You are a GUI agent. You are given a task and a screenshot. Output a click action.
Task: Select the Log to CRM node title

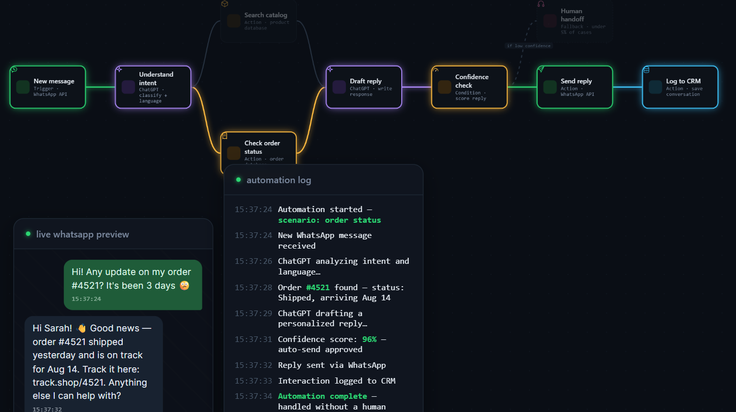tap(683, 81)
